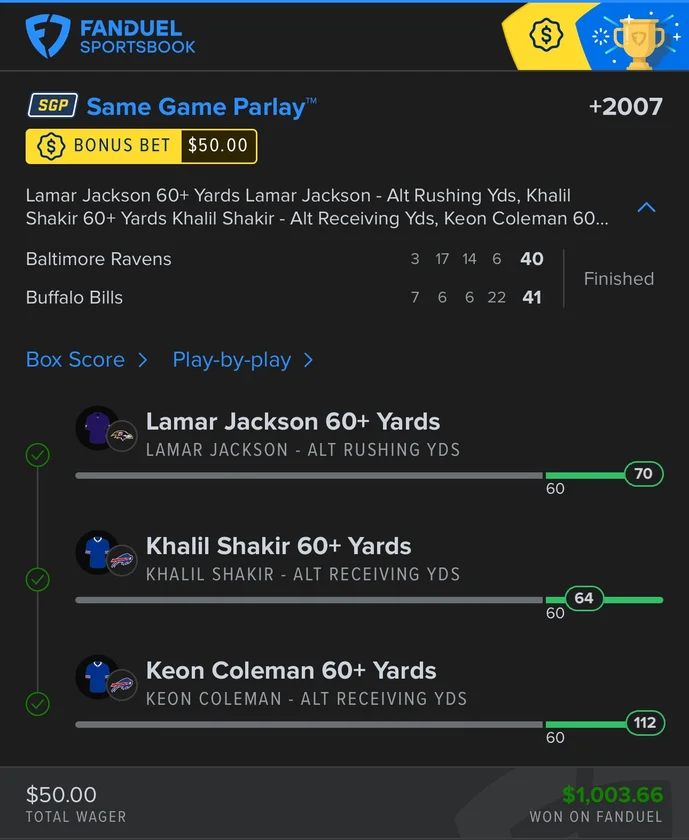The width and height of the screenshot is (689, 840).
Task: Collapse the parlay legs with the up chevron
Action: [647, 208]
